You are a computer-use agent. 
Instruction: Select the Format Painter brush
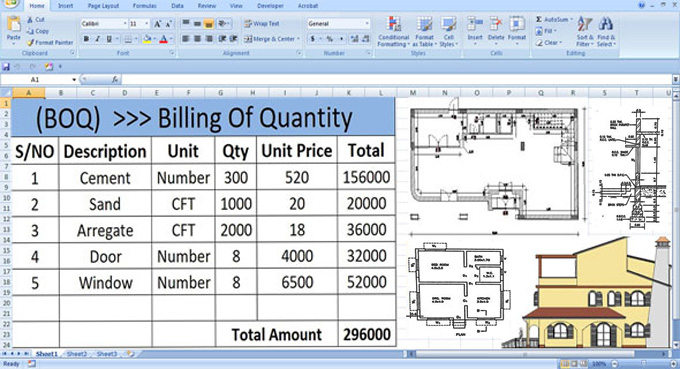click(30, 42)
